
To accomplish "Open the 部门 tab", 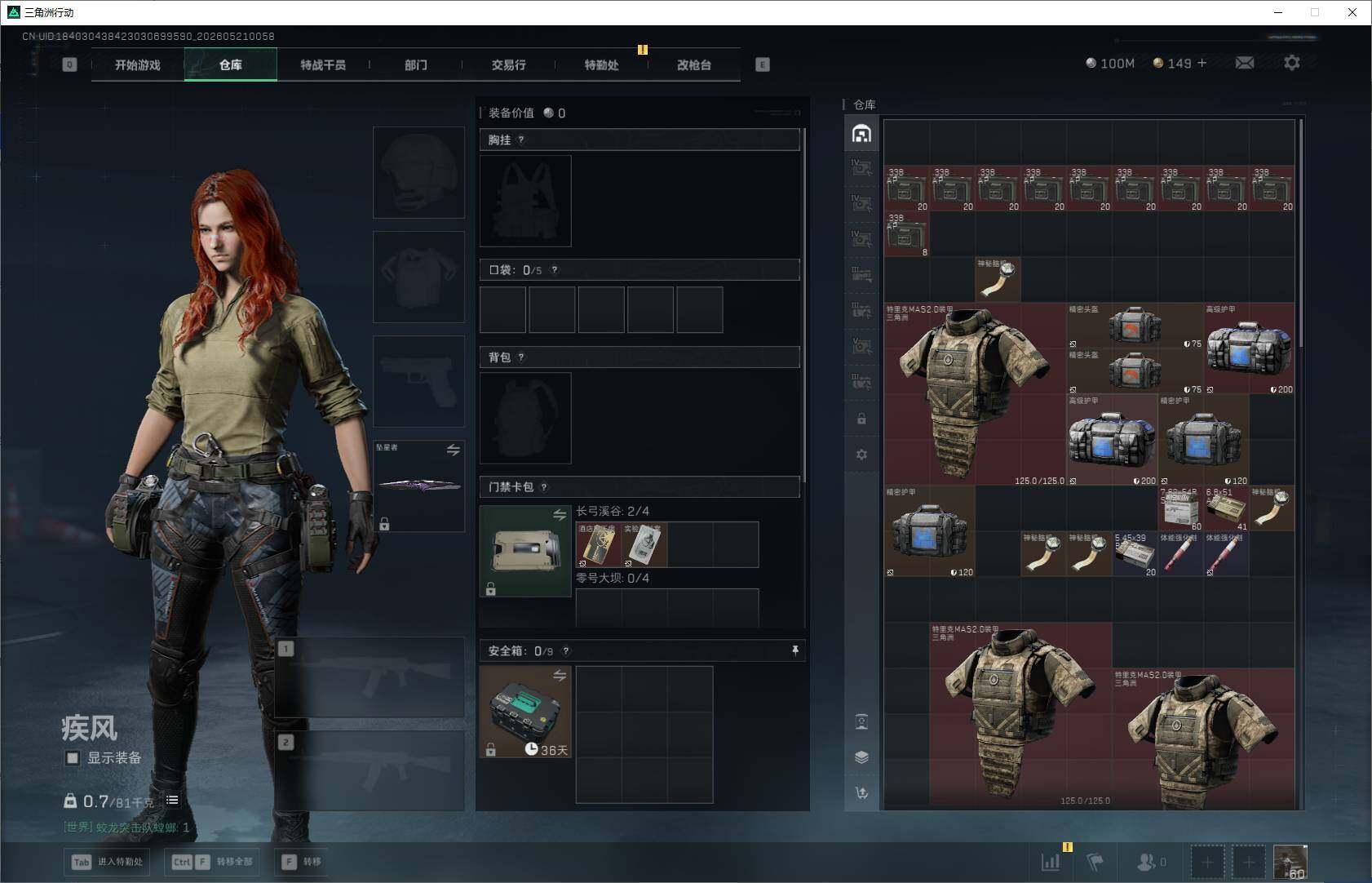I will [x=416, y=64].
